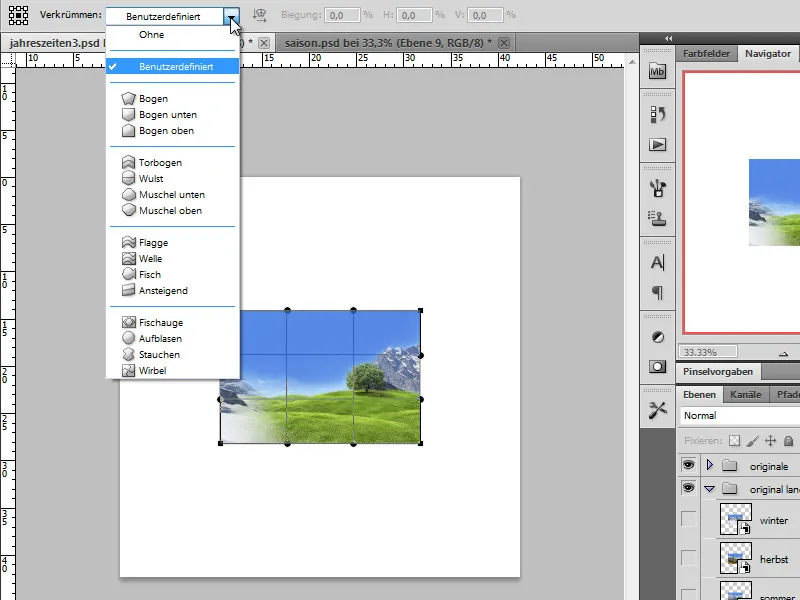Switch to the Kanäle tab
800x600 pixels.
(745, 394)
